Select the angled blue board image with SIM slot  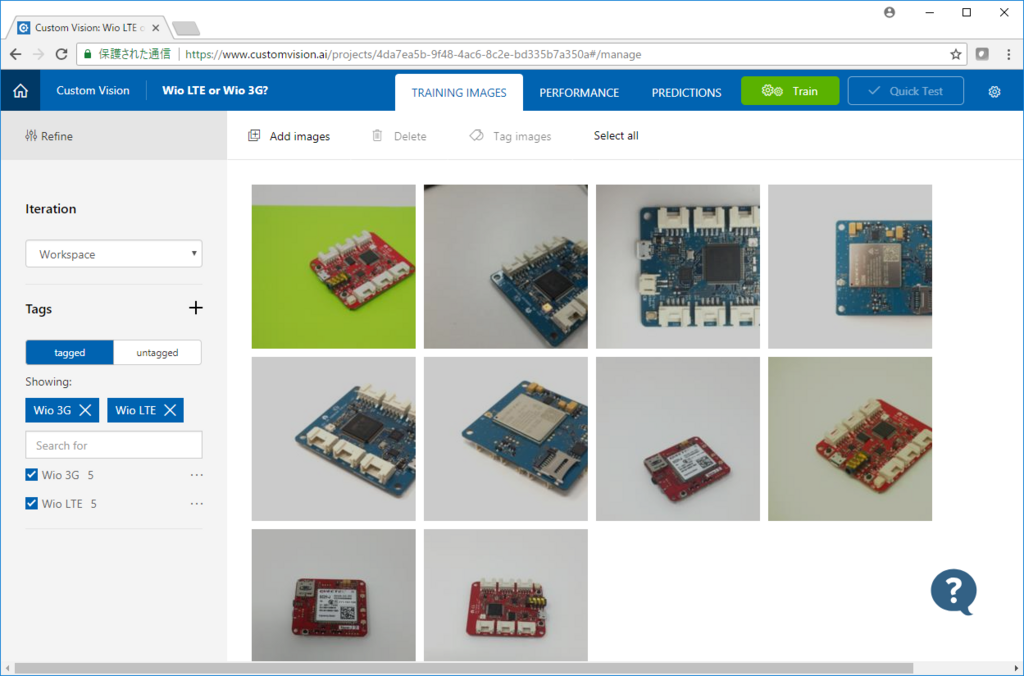[505, 439]
